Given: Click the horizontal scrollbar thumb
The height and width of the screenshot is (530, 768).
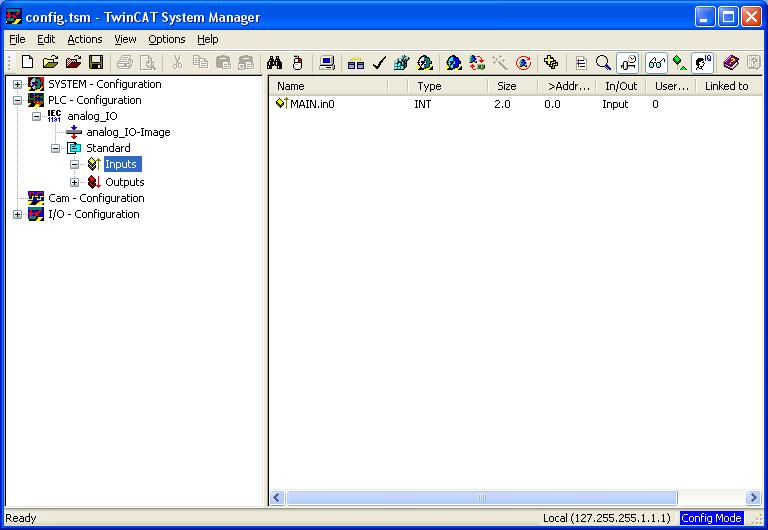Looking at the screenshot, I should pos(481,498).
